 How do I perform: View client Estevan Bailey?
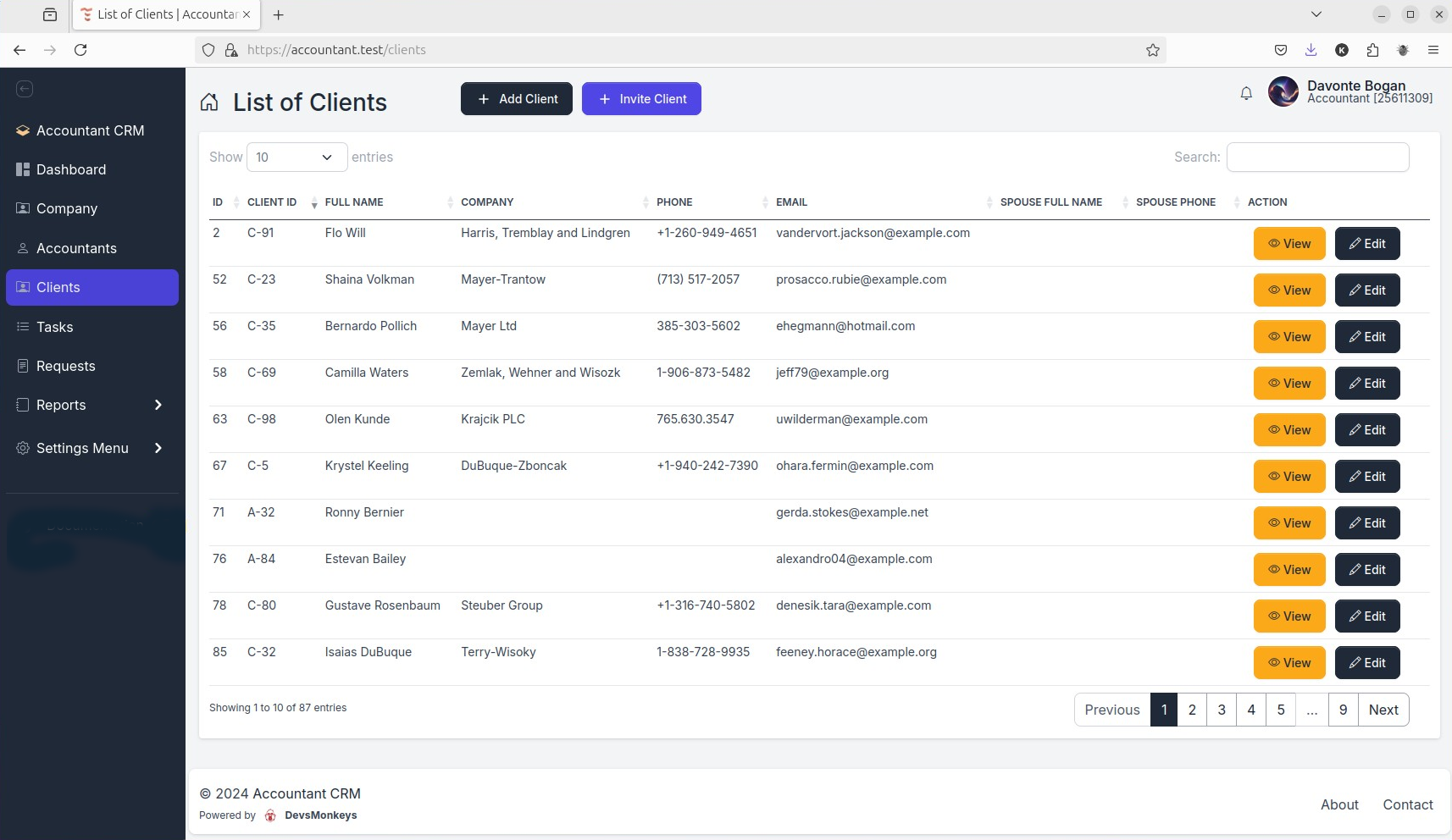[x=1289, y=570]
